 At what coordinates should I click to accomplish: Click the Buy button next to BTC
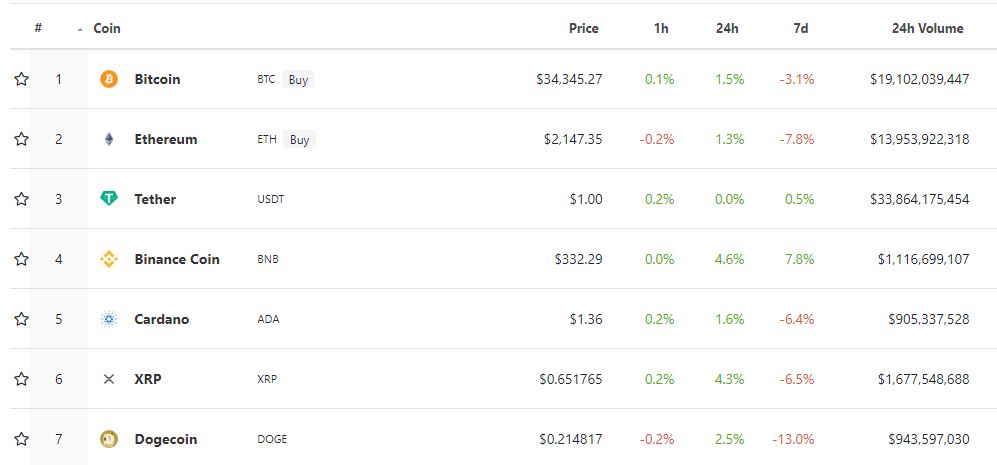click(298, 80)
